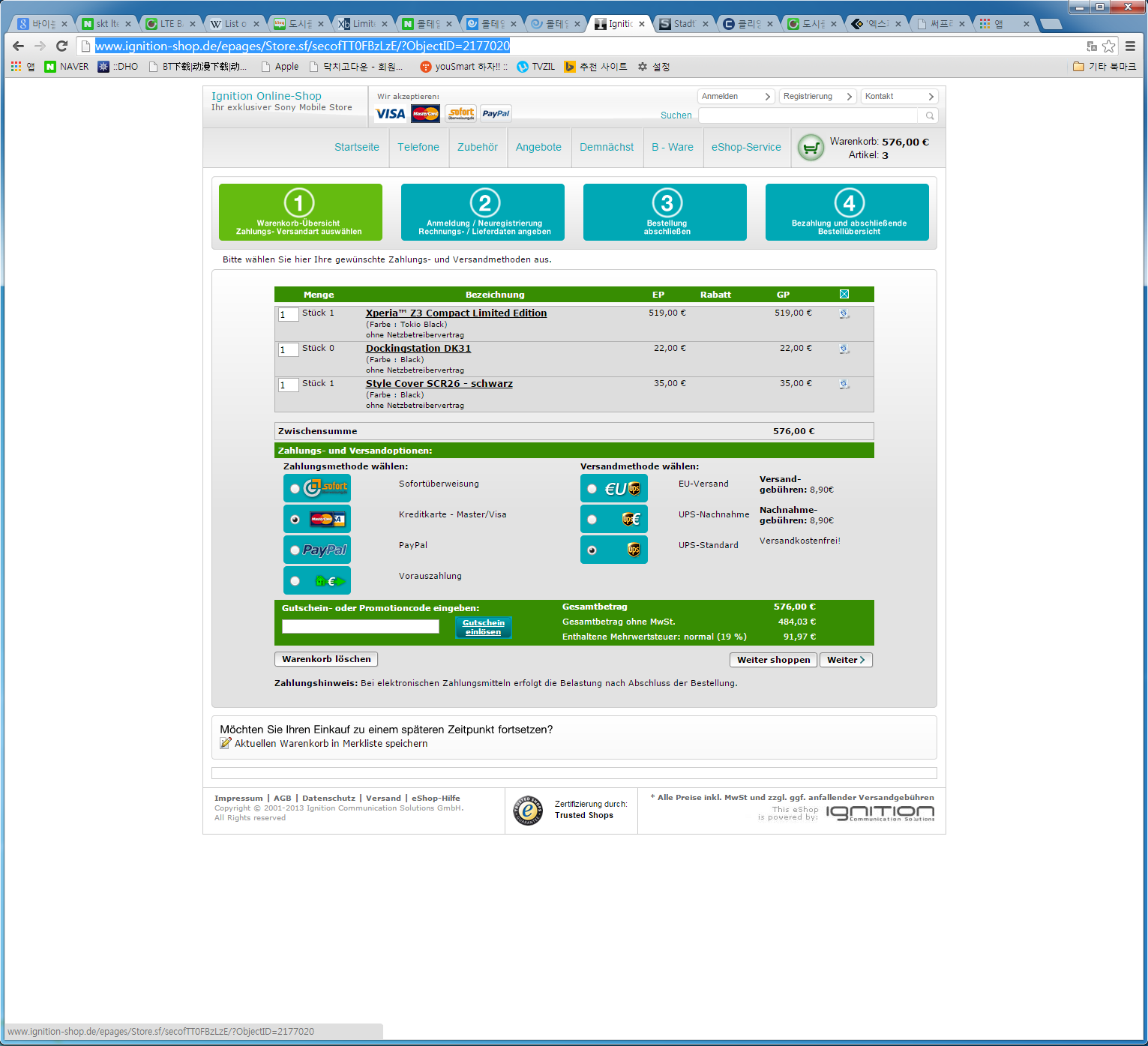
Task: Open Style Cover SCR26 - schwarz link
Action: coord(439,384)
